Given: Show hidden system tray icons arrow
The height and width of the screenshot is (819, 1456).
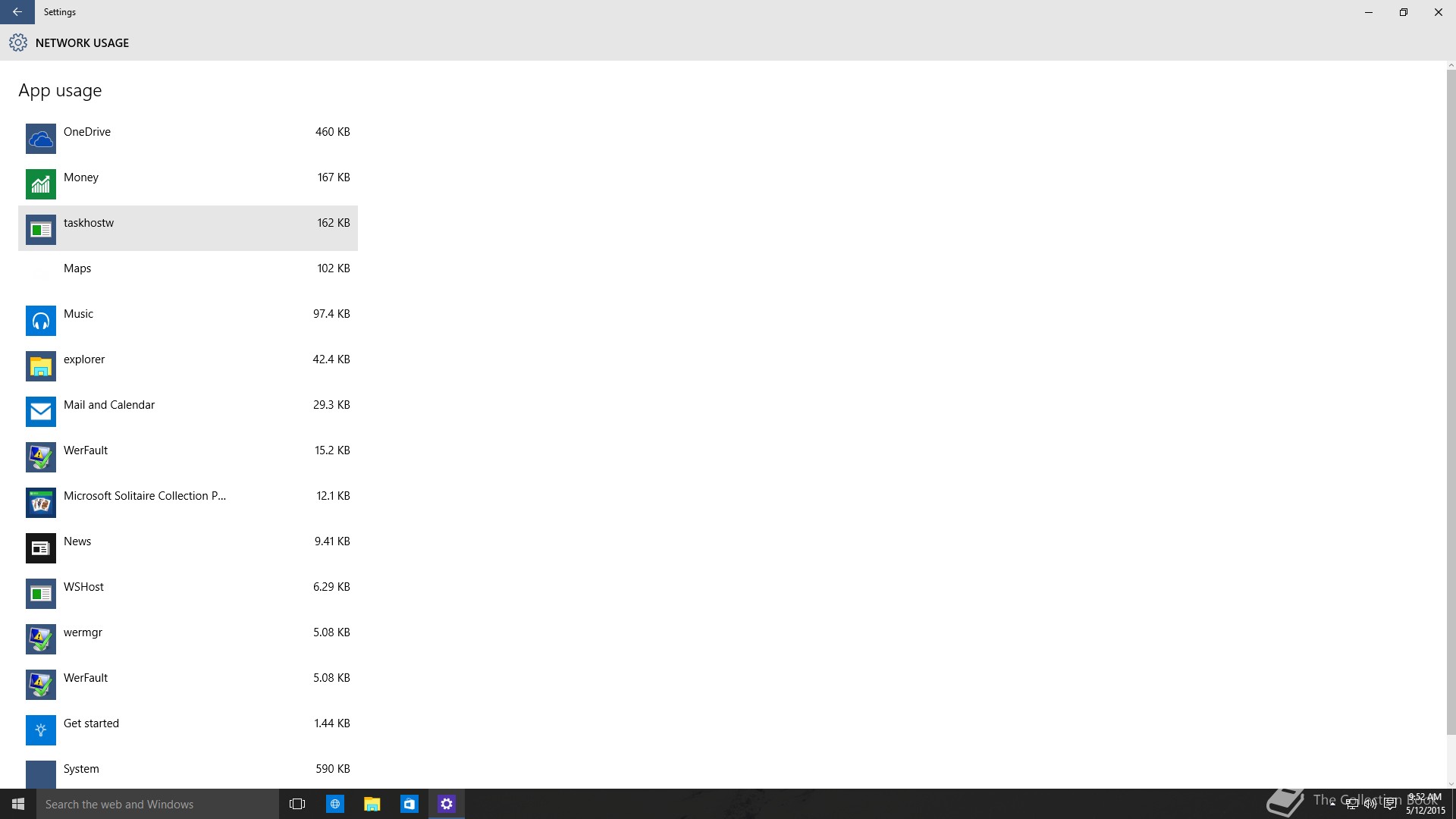Looking at the screenshot, I should coord(1332,804).
